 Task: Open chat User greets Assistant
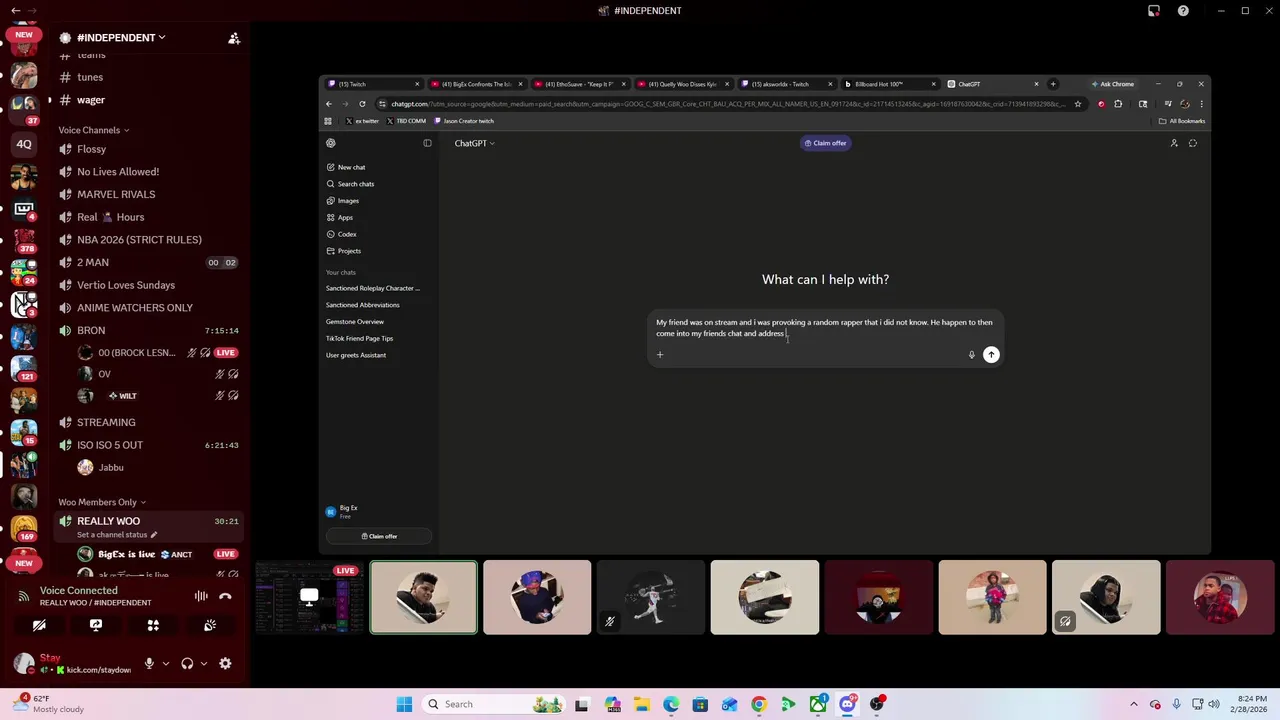[356, 355]
